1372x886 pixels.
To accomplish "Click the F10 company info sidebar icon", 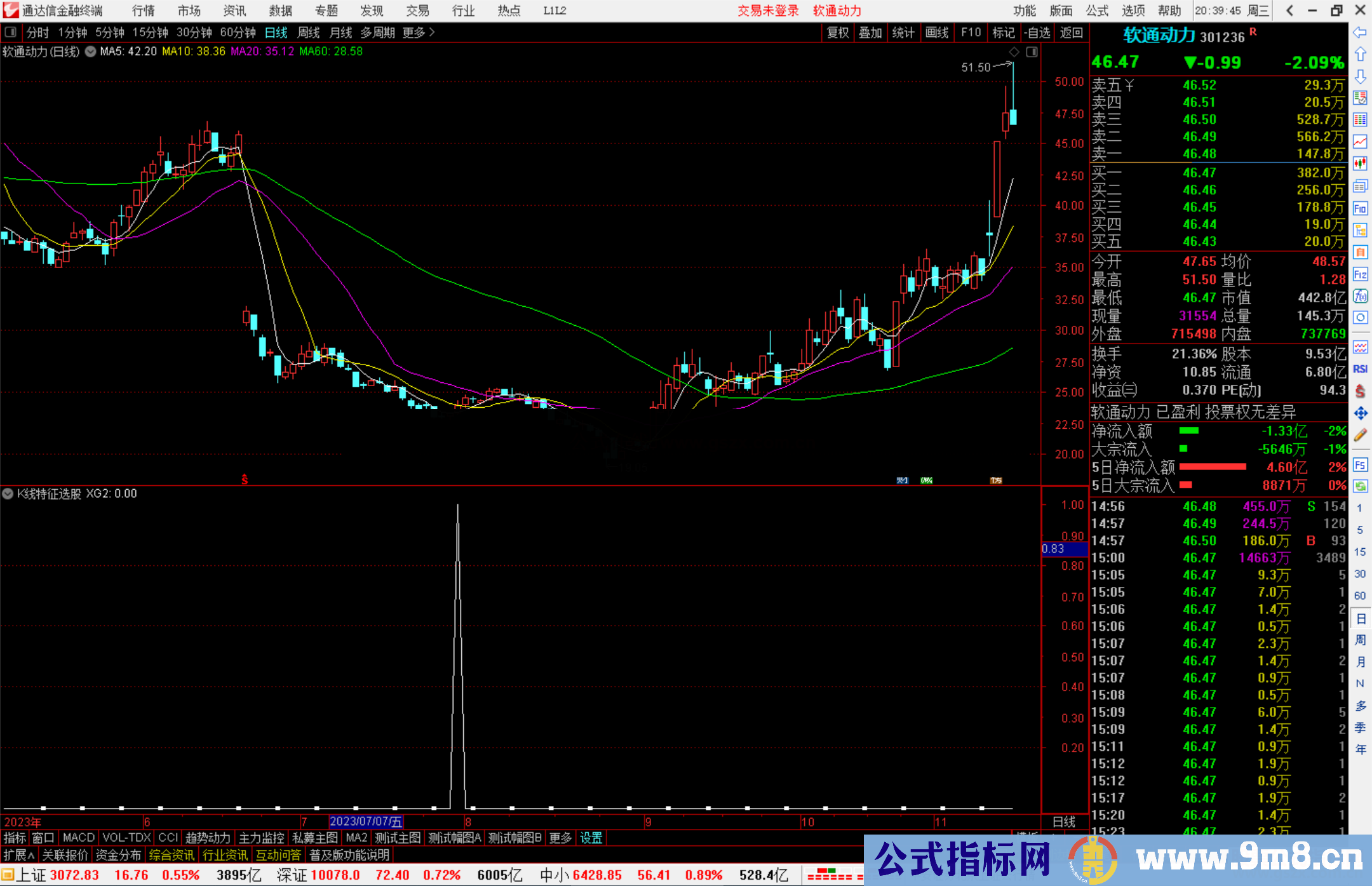I will point(1360,208).
